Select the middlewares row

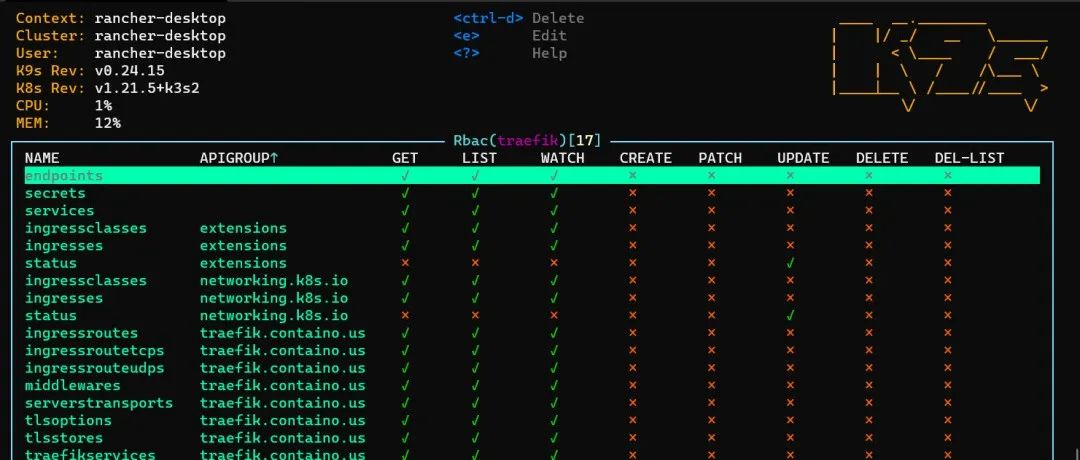[x=532, y=386]
